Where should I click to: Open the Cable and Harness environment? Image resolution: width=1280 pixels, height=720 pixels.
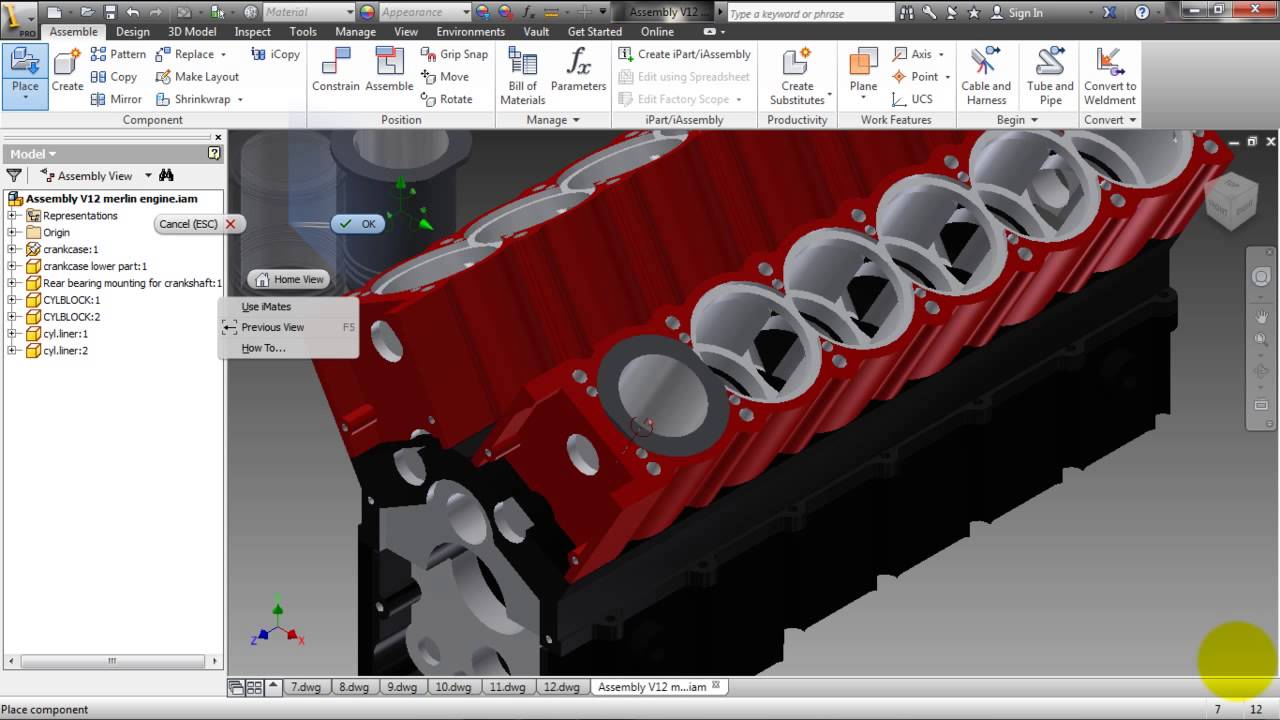(x=986, y=76)
